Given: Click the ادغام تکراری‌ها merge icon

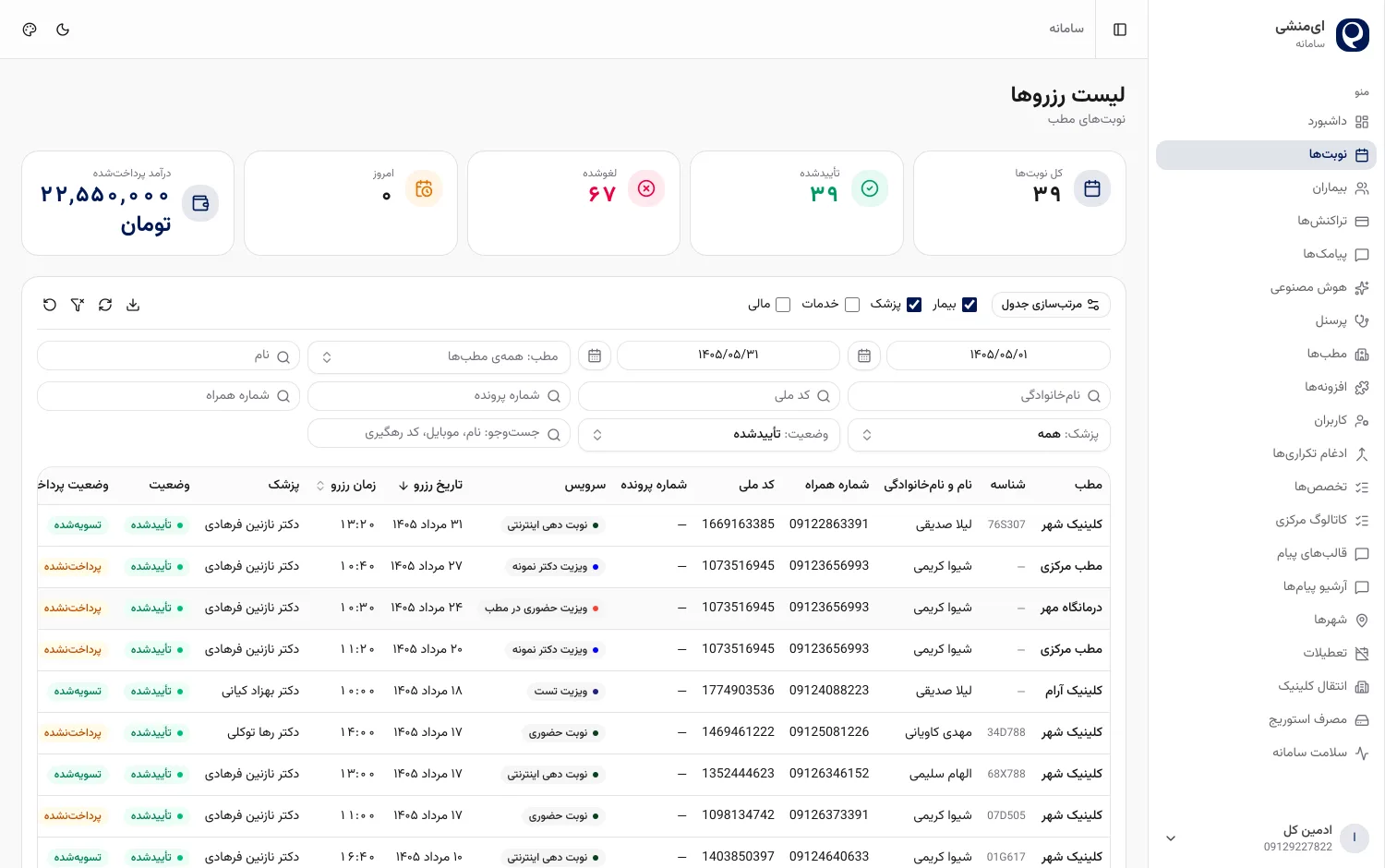Looking at the screenshot, I should pyautogui.click(x=1362, y=454).
